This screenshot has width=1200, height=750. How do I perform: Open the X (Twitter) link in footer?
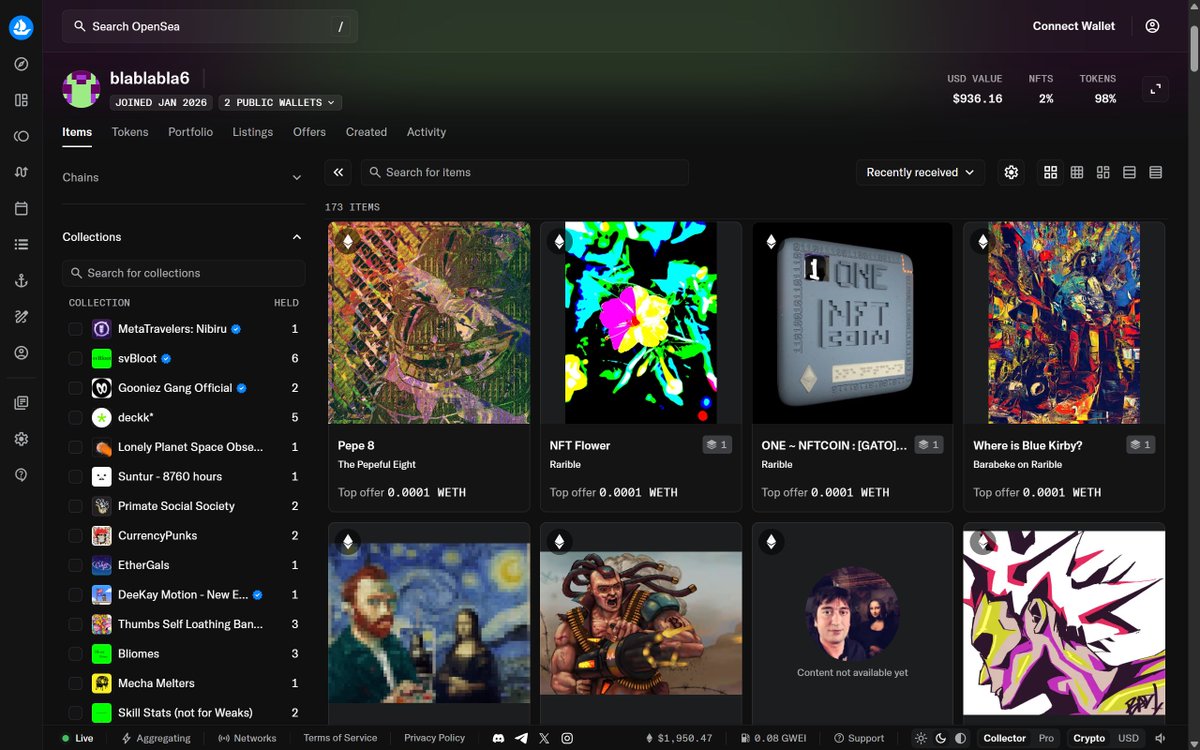coord(544,738)
